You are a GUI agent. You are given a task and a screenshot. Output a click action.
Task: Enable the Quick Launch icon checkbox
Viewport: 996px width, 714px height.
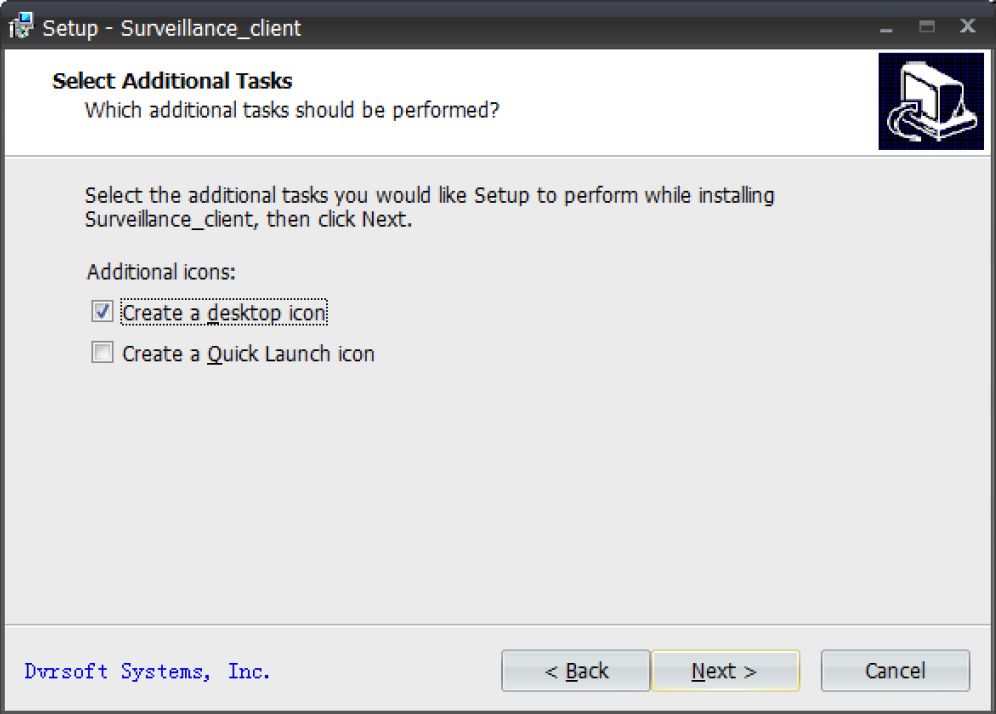(x=102, y=353)
